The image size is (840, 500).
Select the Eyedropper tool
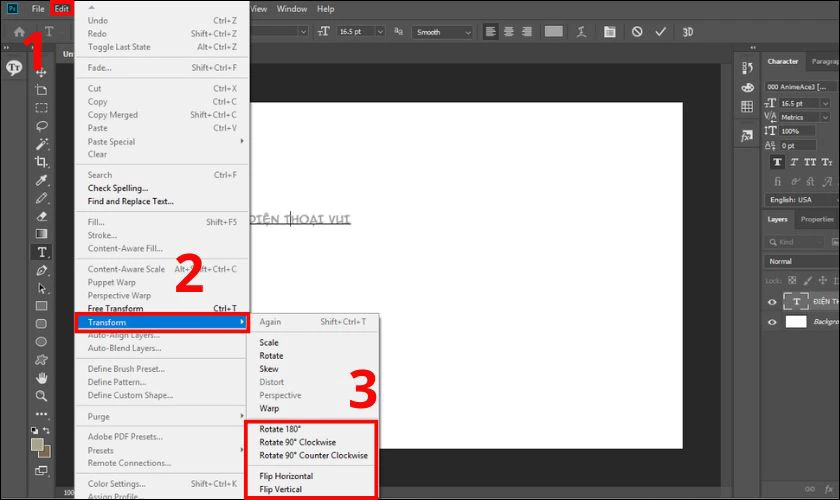(41, 180)
